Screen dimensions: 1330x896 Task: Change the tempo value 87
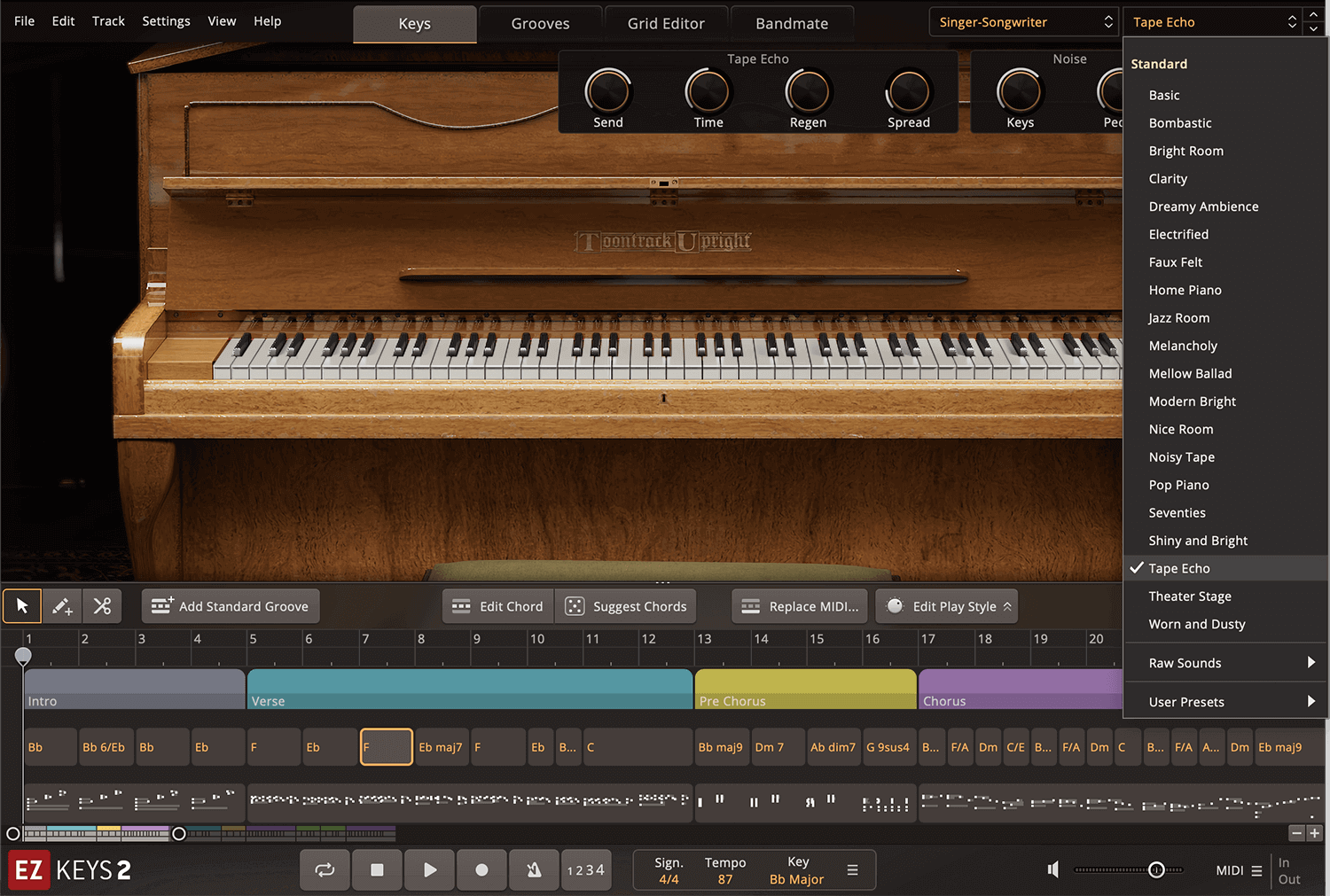click(x=725, y=879)
